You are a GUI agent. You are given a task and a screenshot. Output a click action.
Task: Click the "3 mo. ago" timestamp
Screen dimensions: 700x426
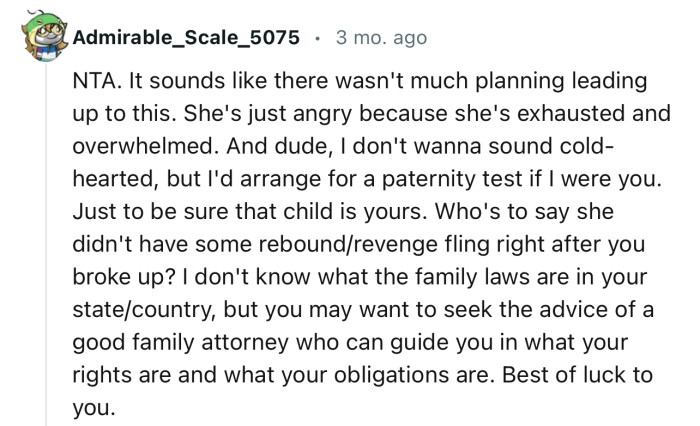click(x=381, y=38)
